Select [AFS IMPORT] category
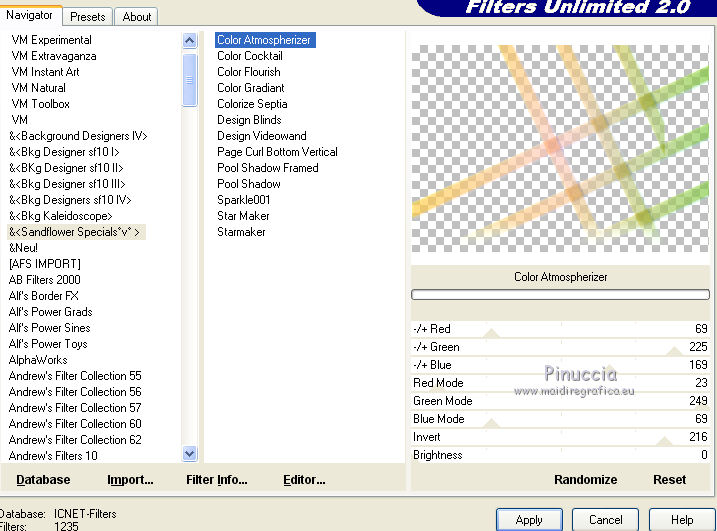 pyautogui.click(x=44, y=264)
